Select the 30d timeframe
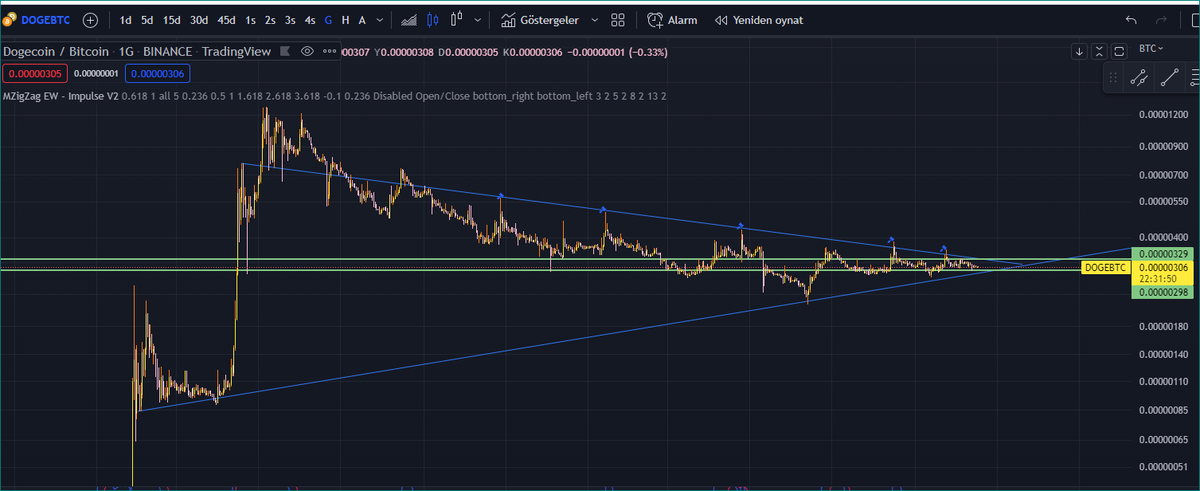The image size is (1200, 491). pyautogui.click(x=200, y=19)
